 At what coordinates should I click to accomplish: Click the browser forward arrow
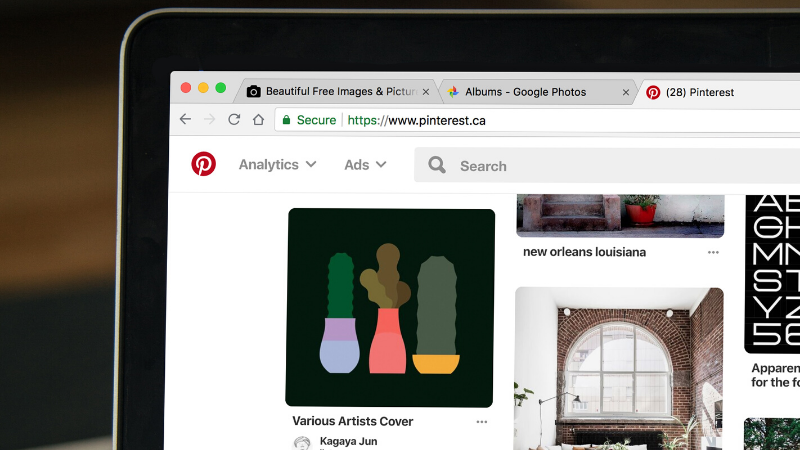(x=209, y=119)
